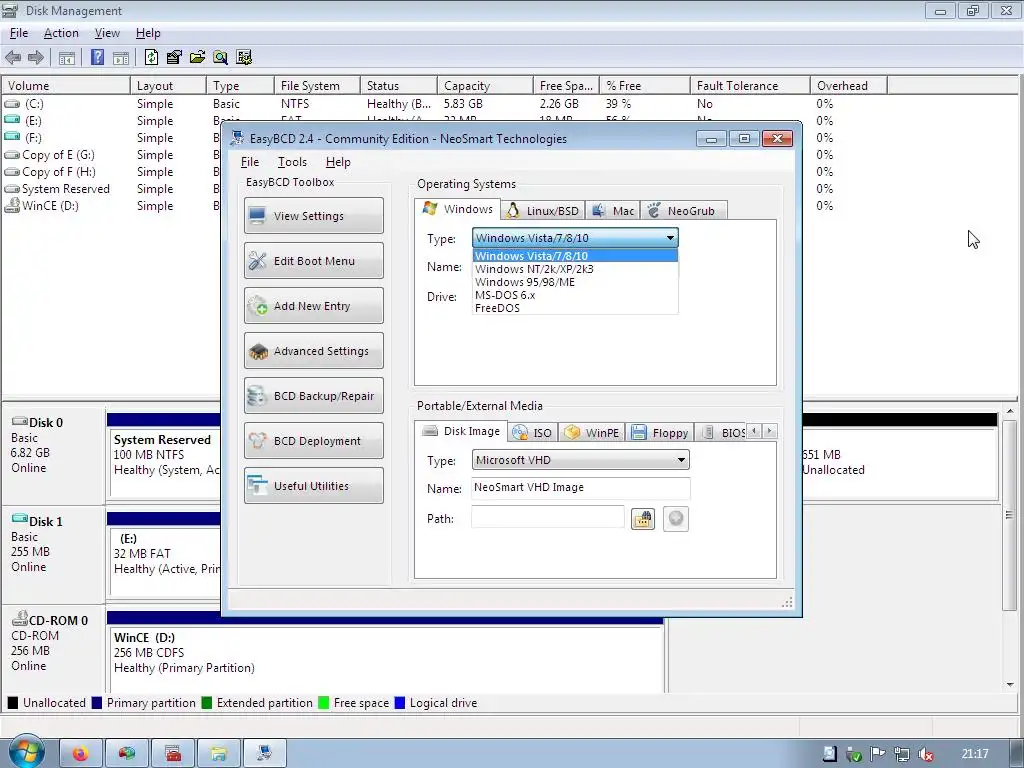Toggle the console tree icon in Disk Management toolbar
Viewport: 1024px width, 768px height.
pos(67,57)
